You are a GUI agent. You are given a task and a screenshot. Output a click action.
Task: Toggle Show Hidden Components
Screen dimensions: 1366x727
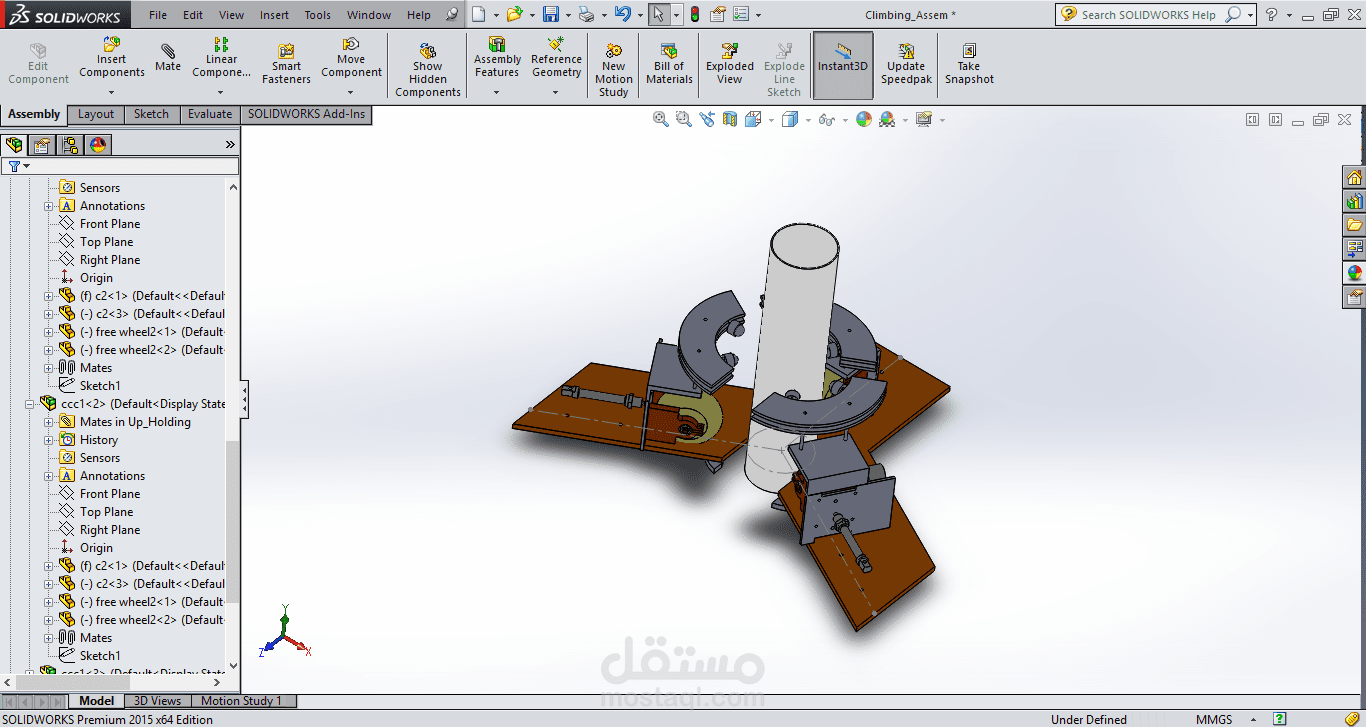[427, 60]
